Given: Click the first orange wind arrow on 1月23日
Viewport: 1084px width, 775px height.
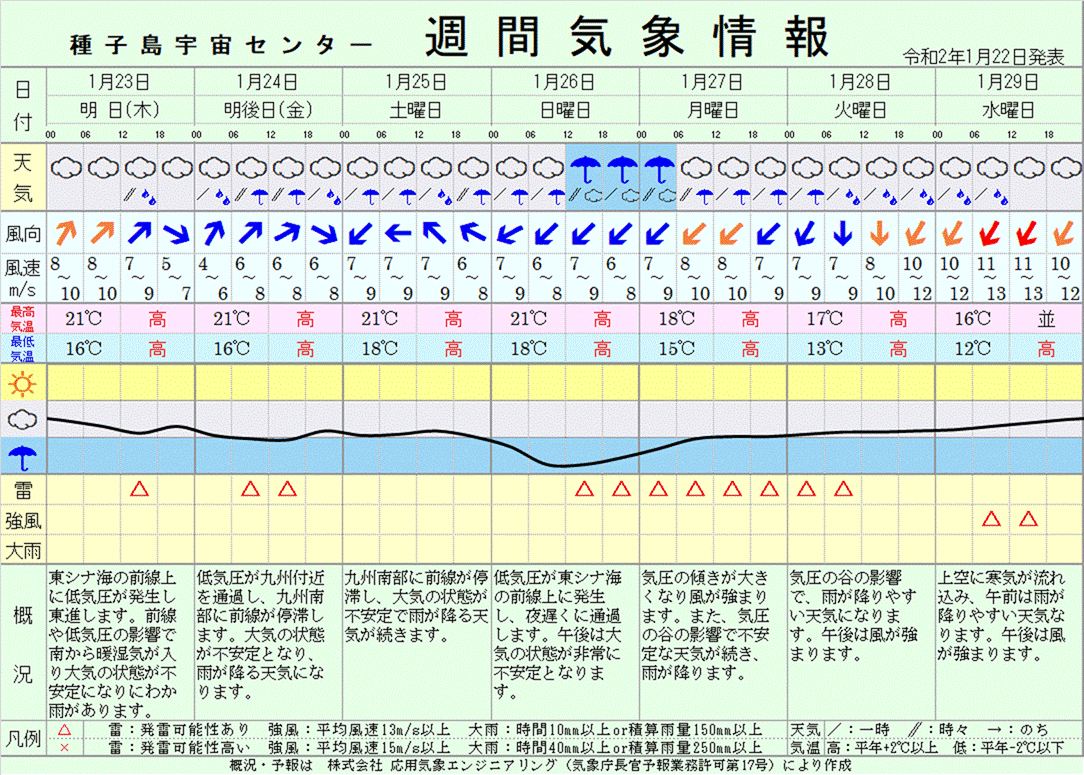Looking at the screenshot, I should pos(65,234).
